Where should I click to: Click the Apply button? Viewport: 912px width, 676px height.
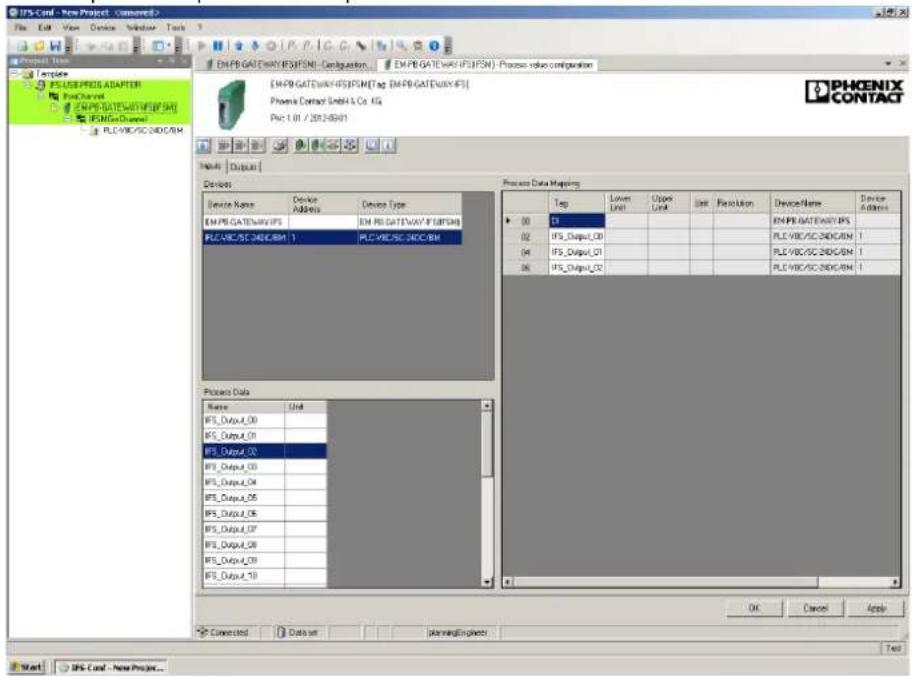tap(876, 608)
